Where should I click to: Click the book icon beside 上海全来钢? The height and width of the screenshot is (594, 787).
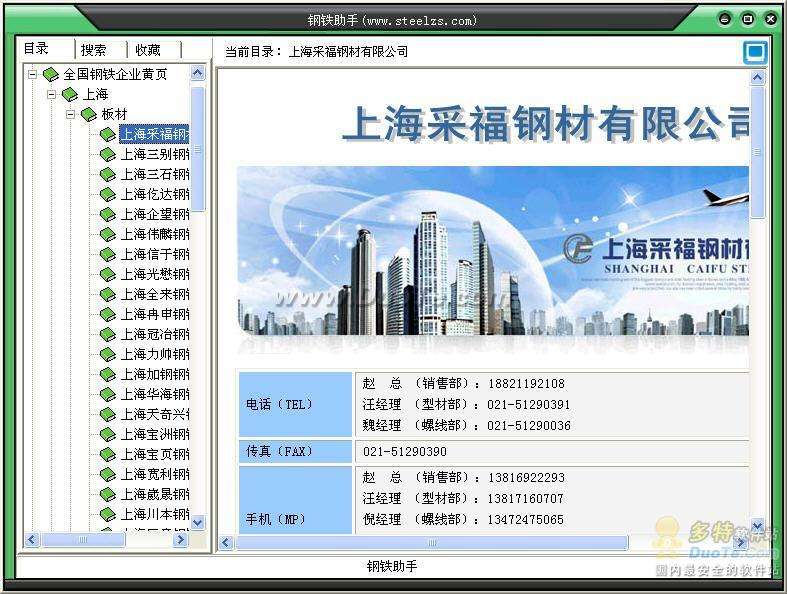click(108, 295)
